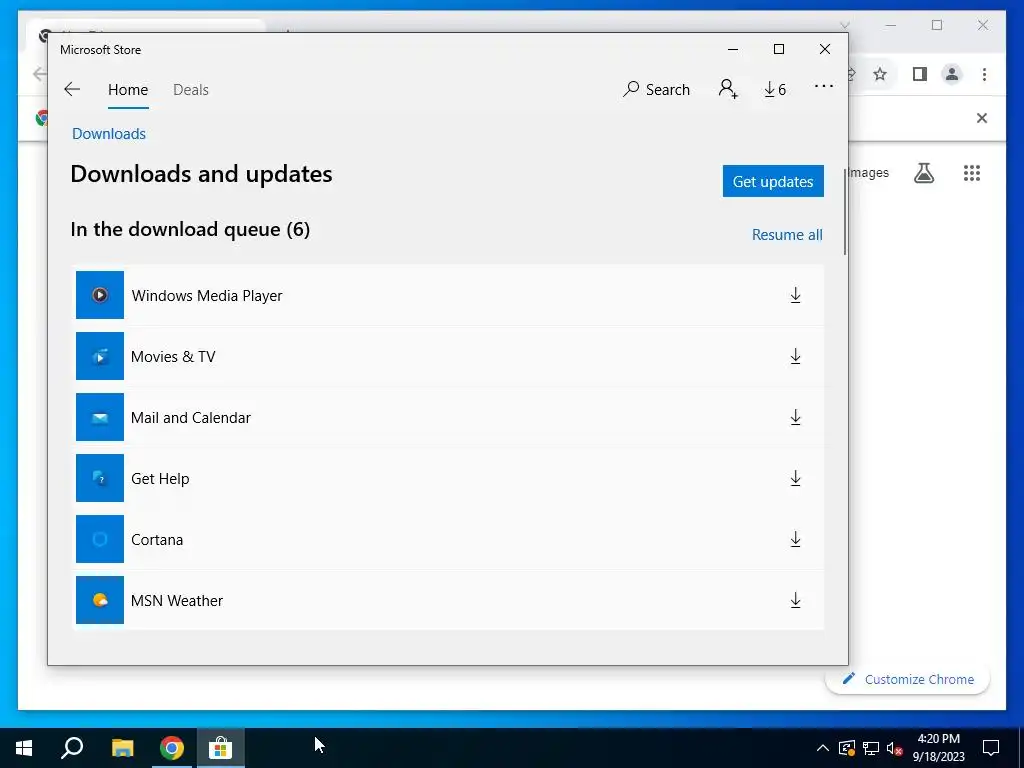Open the MSN Weather app tile icon
Image resolution: width=1024 pixels, height=768 pixels.
[100, 600]
